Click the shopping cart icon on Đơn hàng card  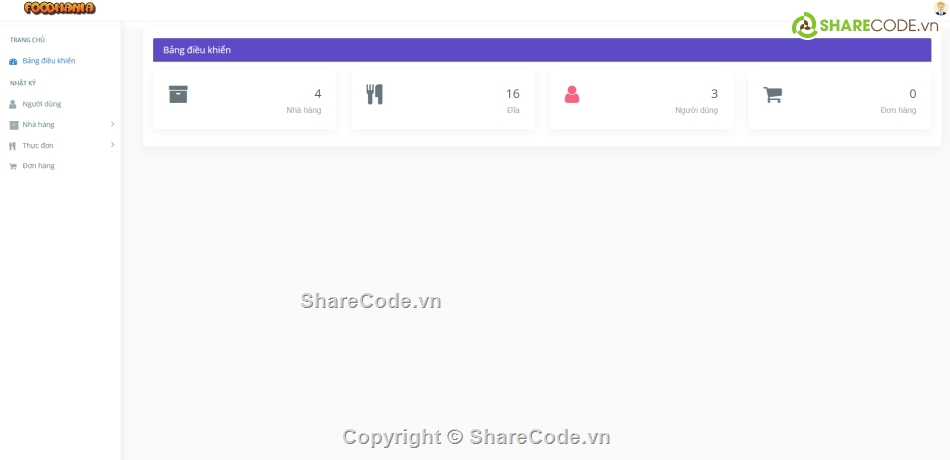click(772, 94)
